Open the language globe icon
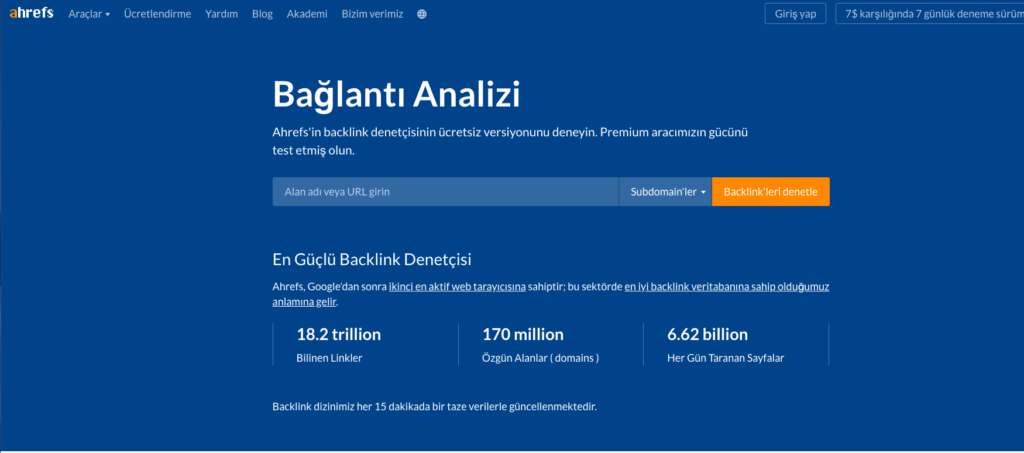The height and width of the screenshot is (453, 1024). (x=422, y=14)
